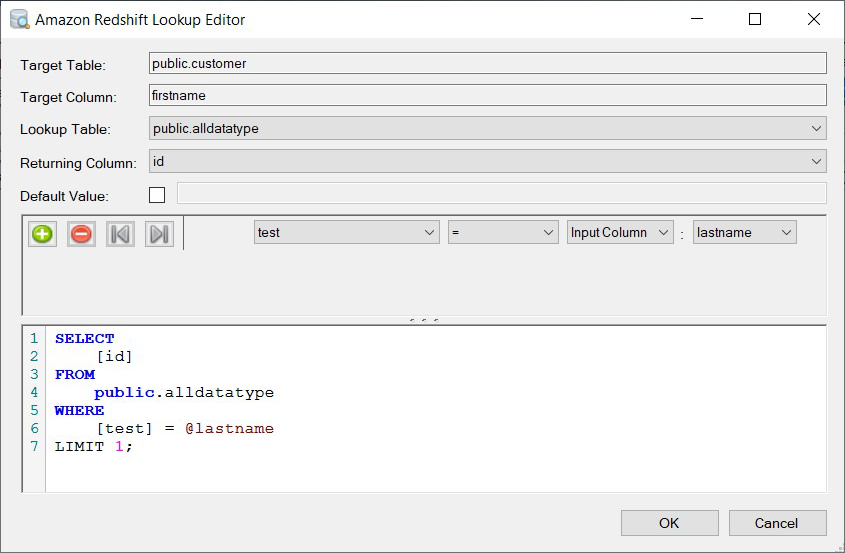Click the Default Value text field
This screenshot has width=845, height=553.
click(501, 193)
